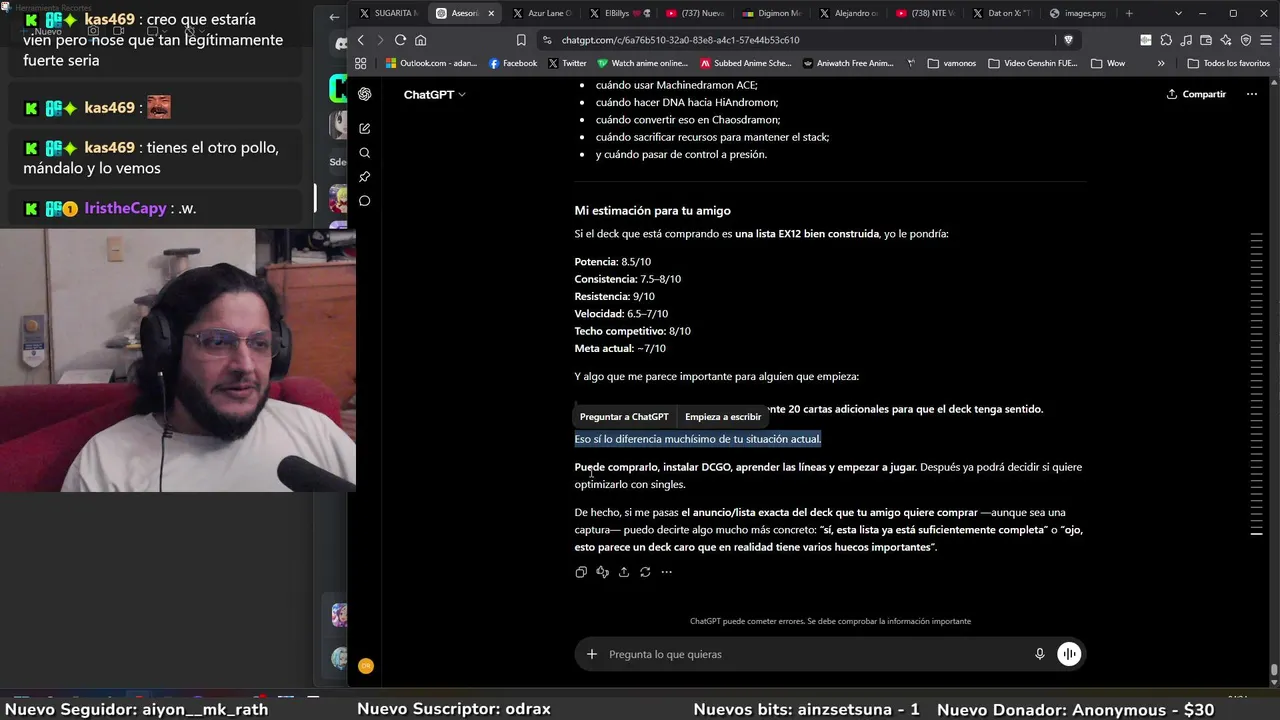
Task: Open the bookmarks bar apps grid
Action: (x=361, y=63)
